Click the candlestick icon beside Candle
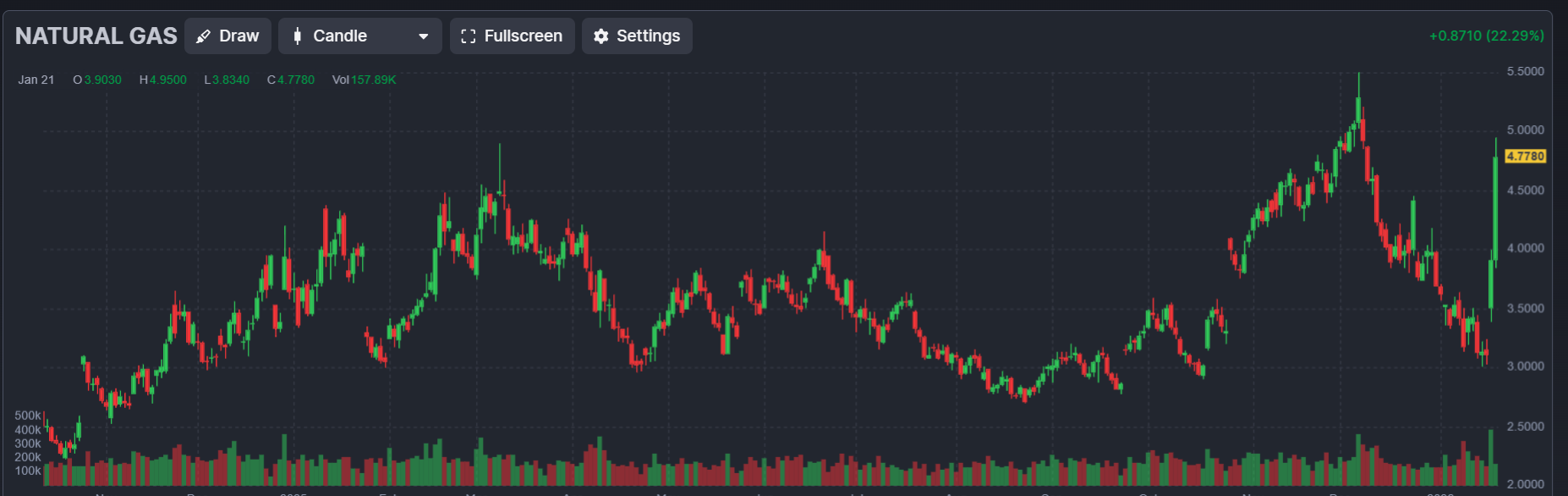This screenshot has width=1568, height=496. pyautogui.click(x=297, y=36)
